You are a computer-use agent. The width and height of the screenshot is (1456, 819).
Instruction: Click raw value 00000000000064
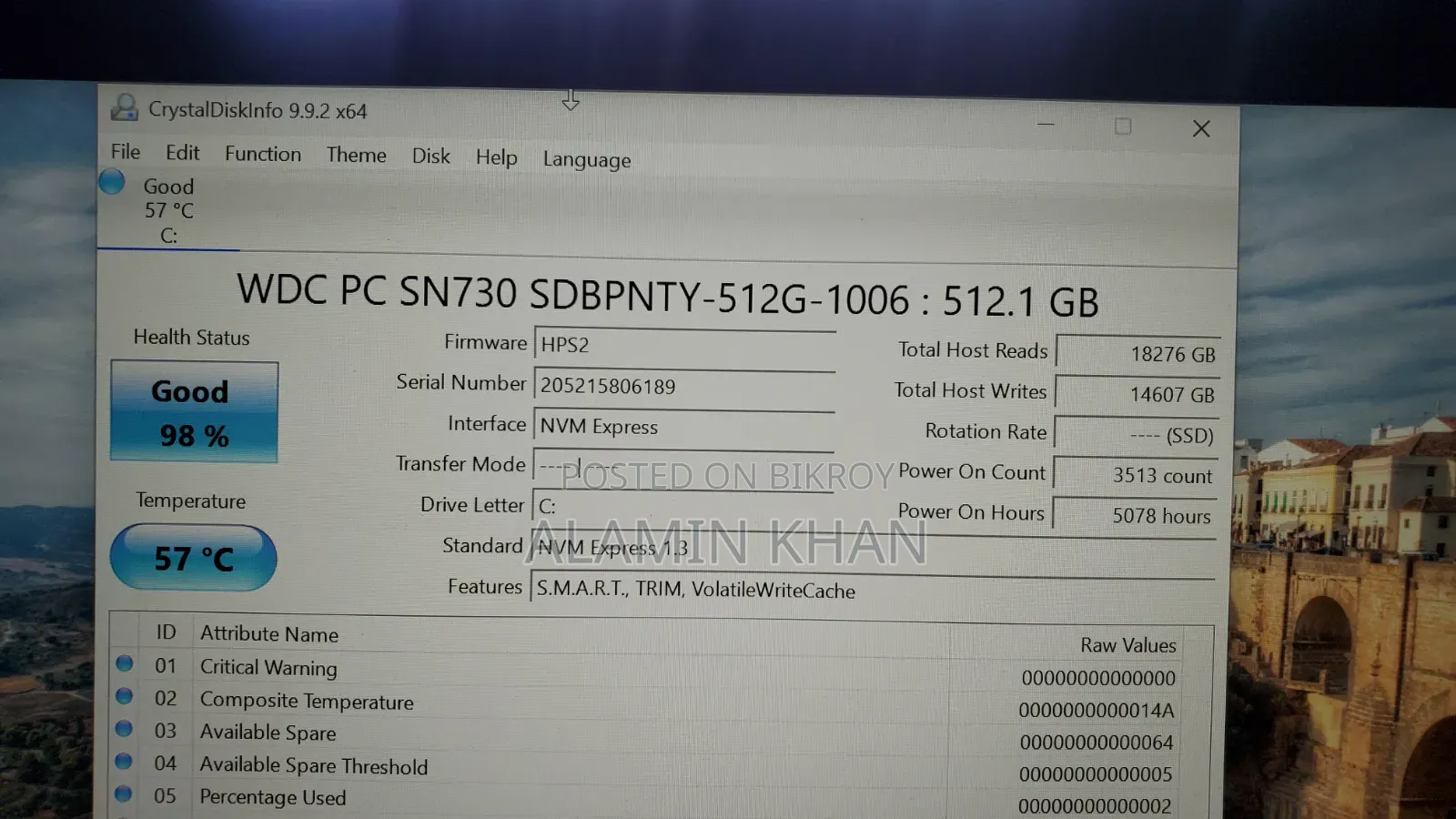click(1097, 743)
